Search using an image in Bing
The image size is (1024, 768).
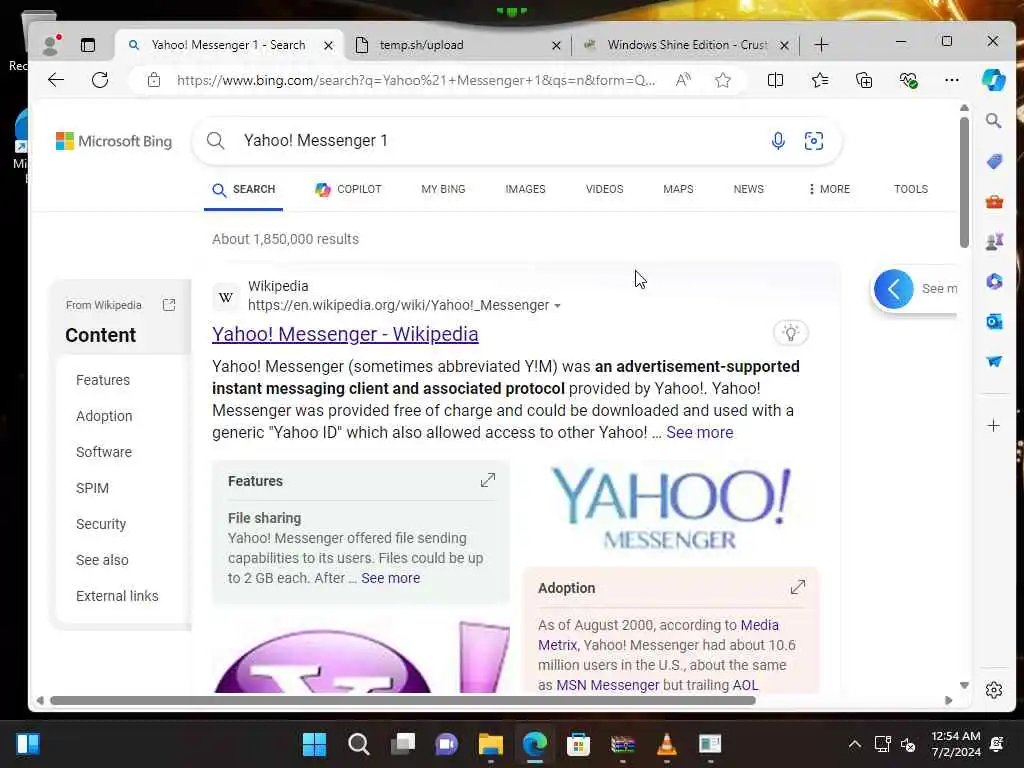click(x=814, y=141)
